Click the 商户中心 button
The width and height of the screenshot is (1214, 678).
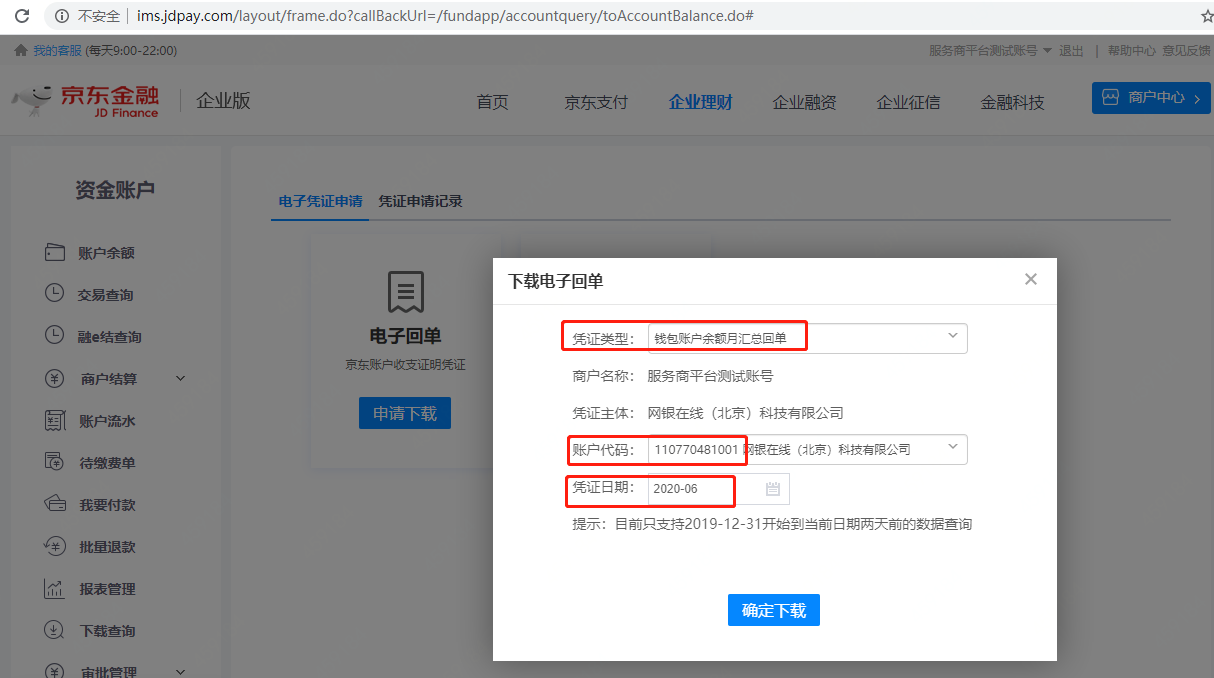pyautogui.click(x=1151, y=97)
